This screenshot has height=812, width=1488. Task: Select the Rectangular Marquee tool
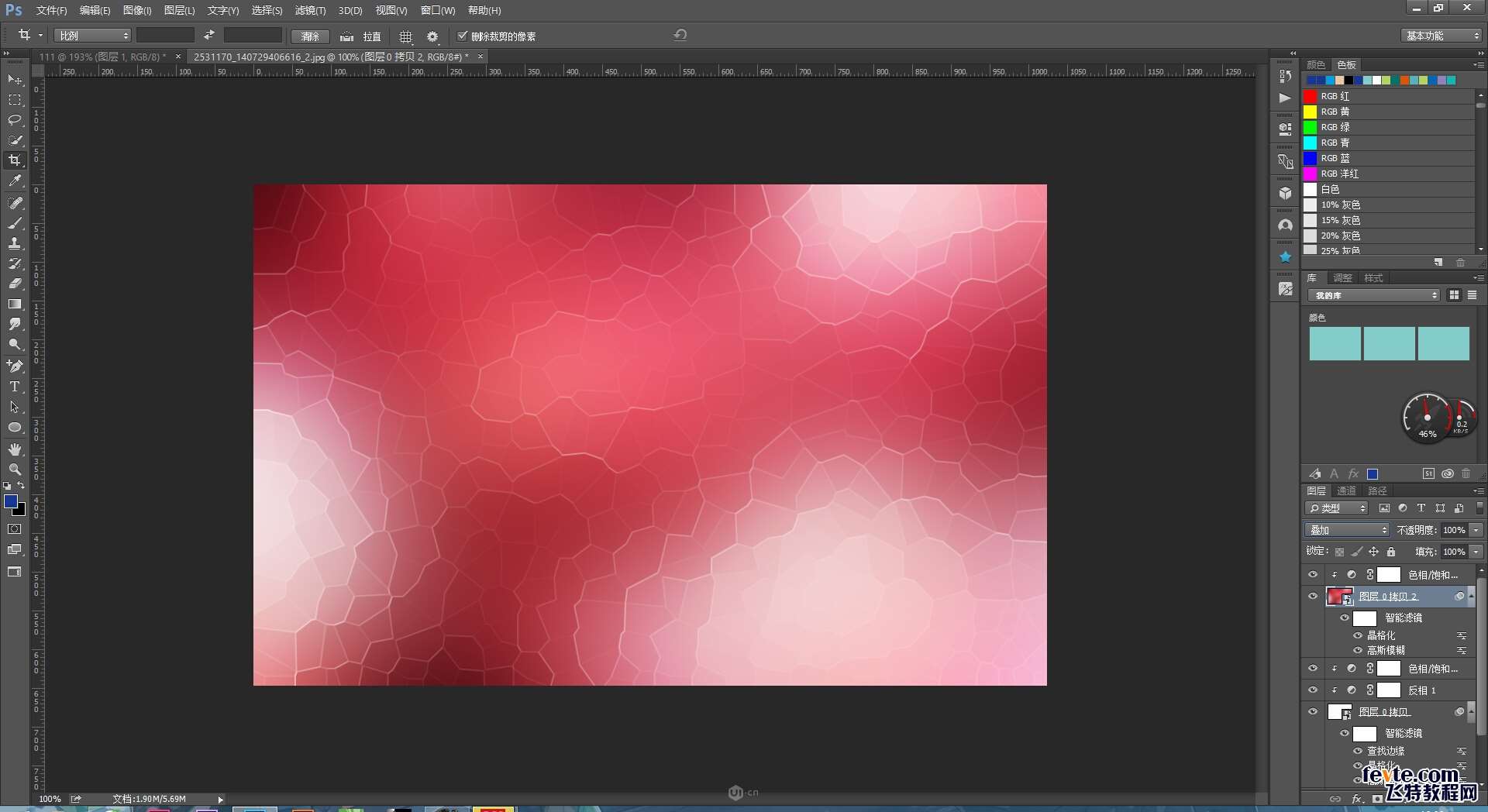(15, 100)
